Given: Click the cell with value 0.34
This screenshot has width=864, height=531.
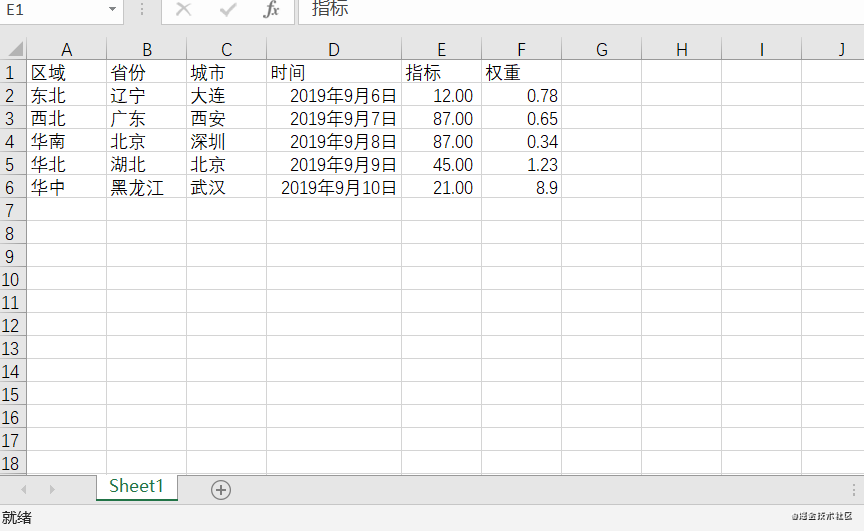Looking at the screenshot, I should click(521, 141).
